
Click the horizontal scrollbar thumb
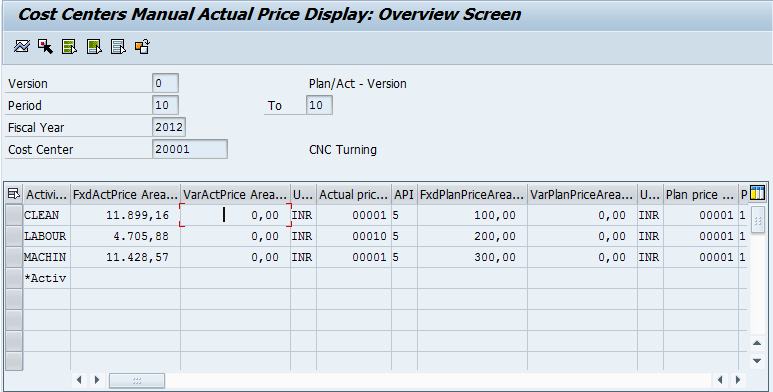[137, 380]
